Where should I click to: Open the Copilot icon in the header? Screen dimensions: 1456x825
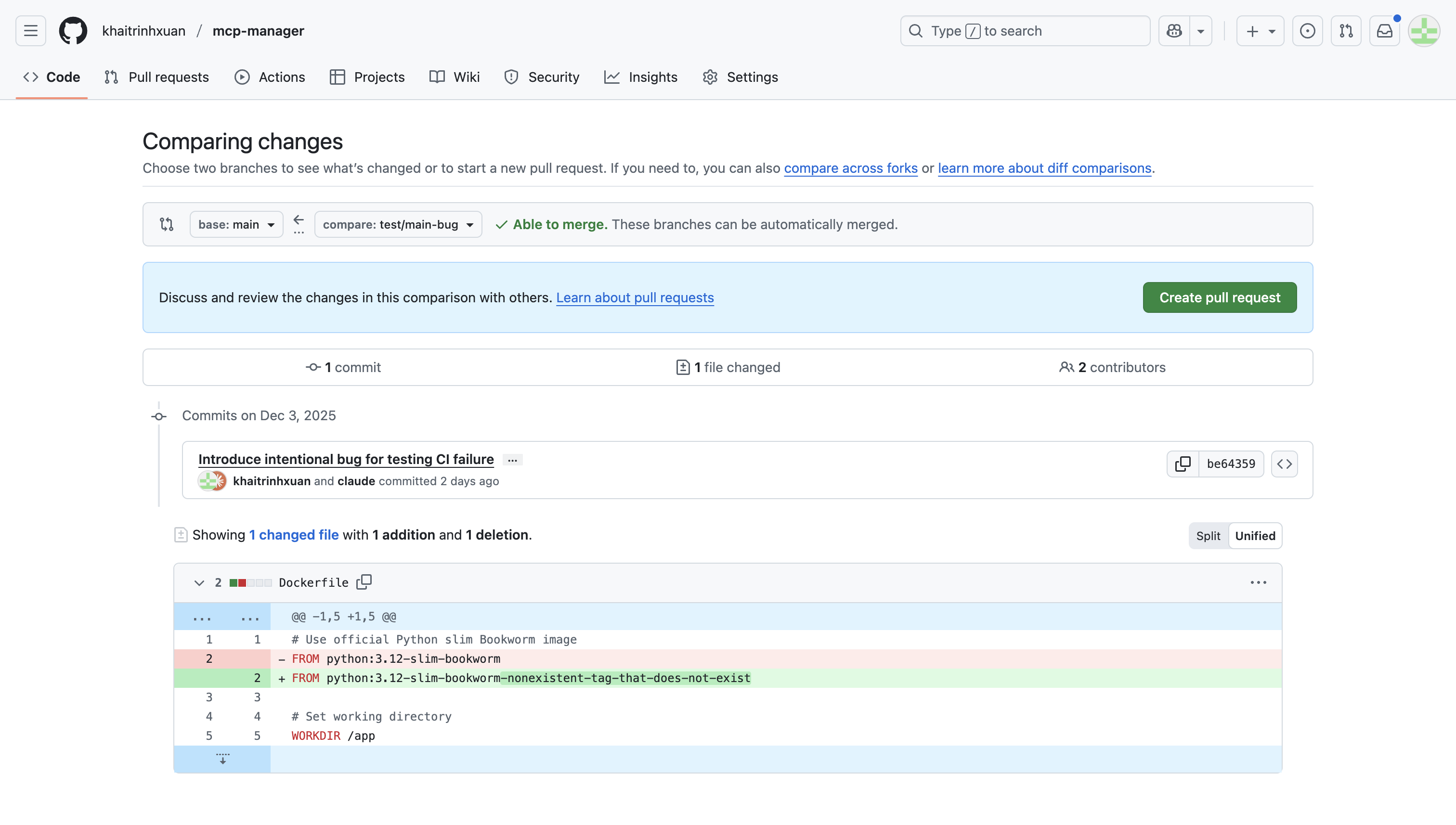pyautogui.click(x=1174, y=31)
